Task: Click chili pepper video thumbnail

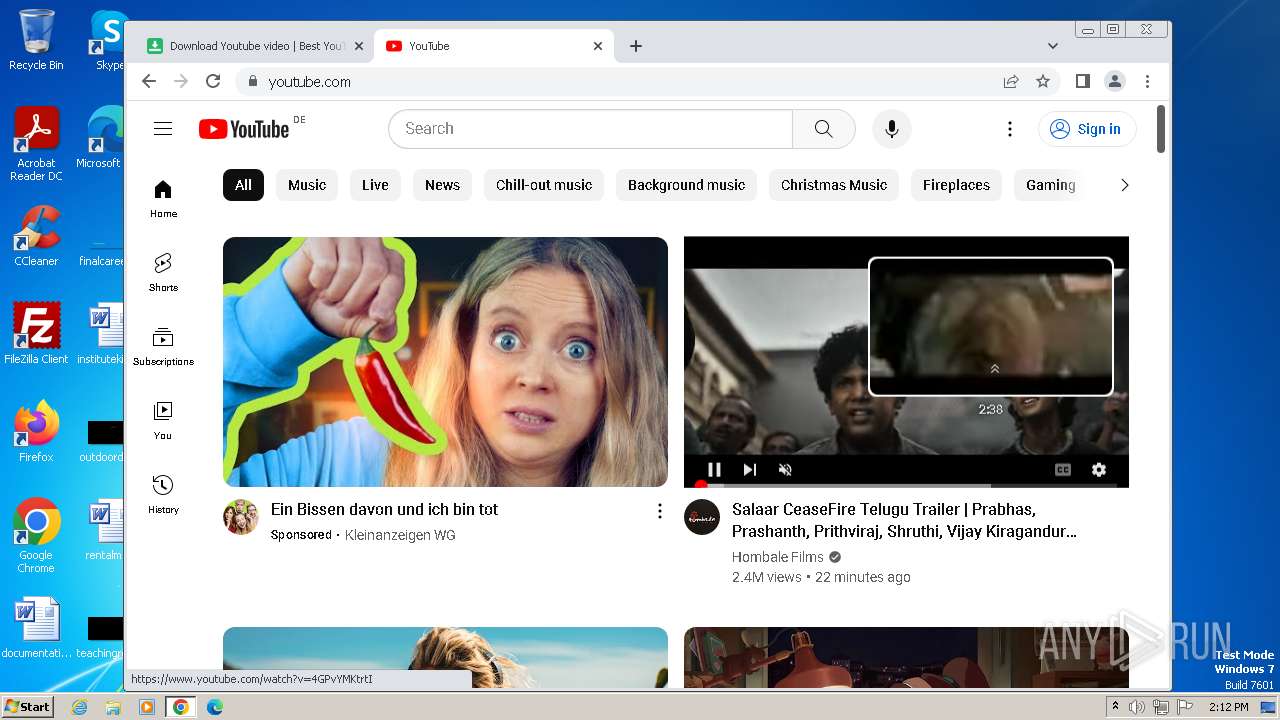Action: point(445,362)
